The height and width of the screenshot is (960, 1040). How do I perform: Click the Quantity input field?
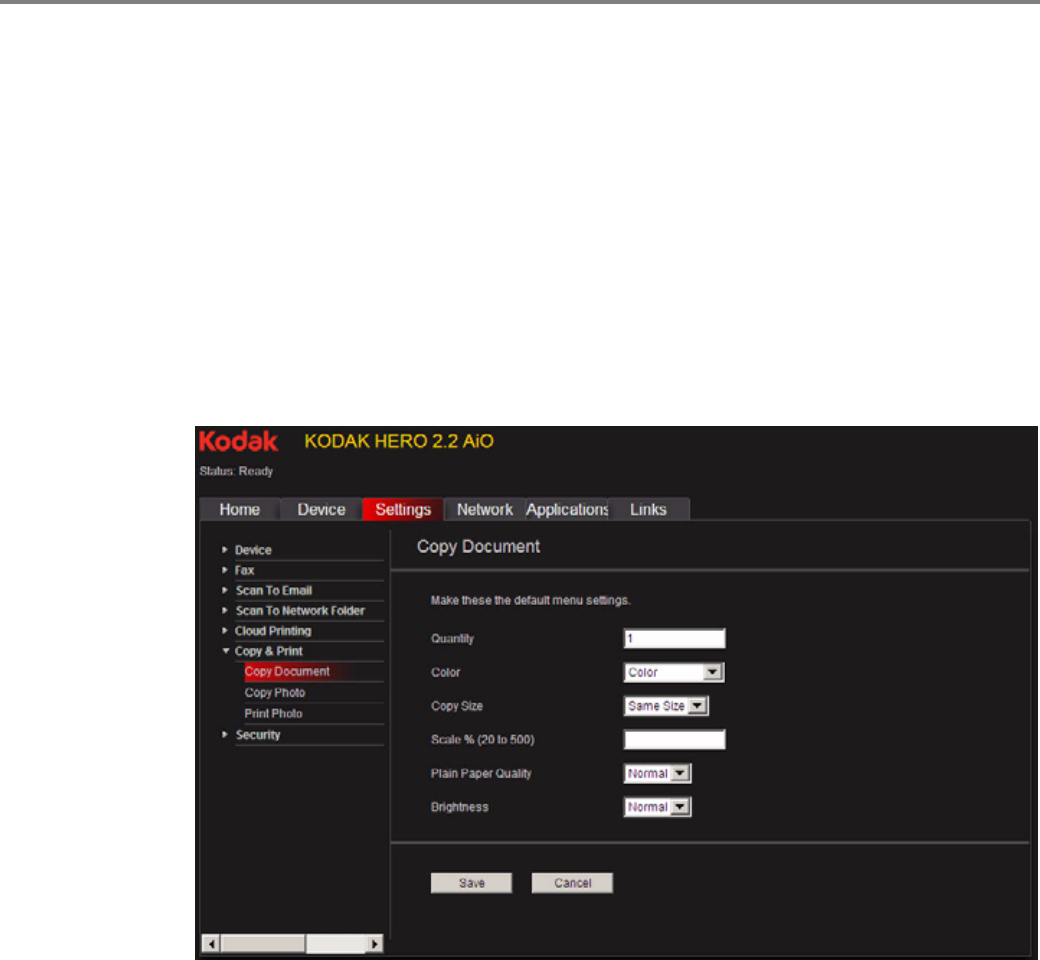coord(675,638)
